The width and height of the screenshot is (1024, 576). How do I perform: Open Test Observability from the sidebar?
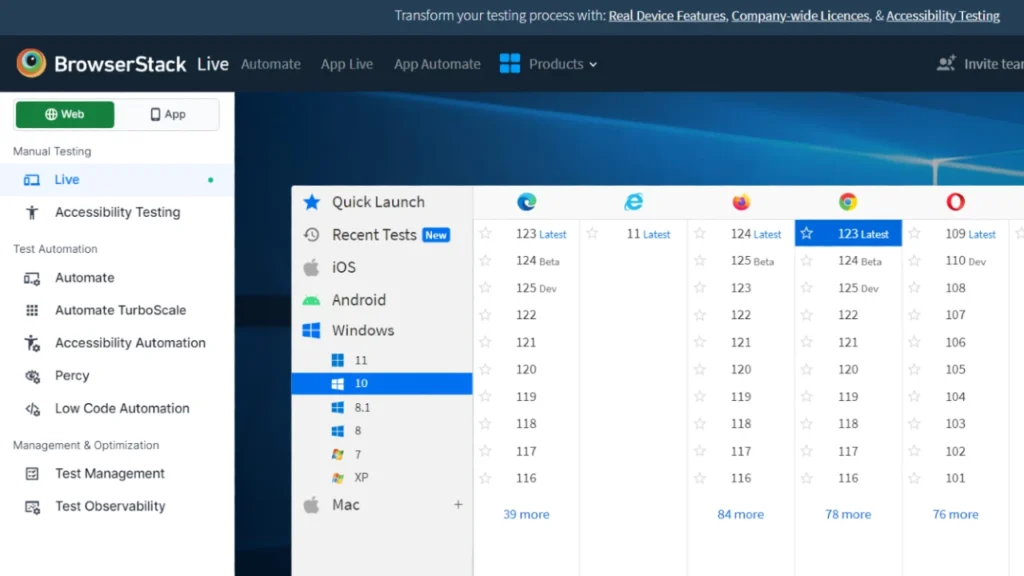coord(110,506)
